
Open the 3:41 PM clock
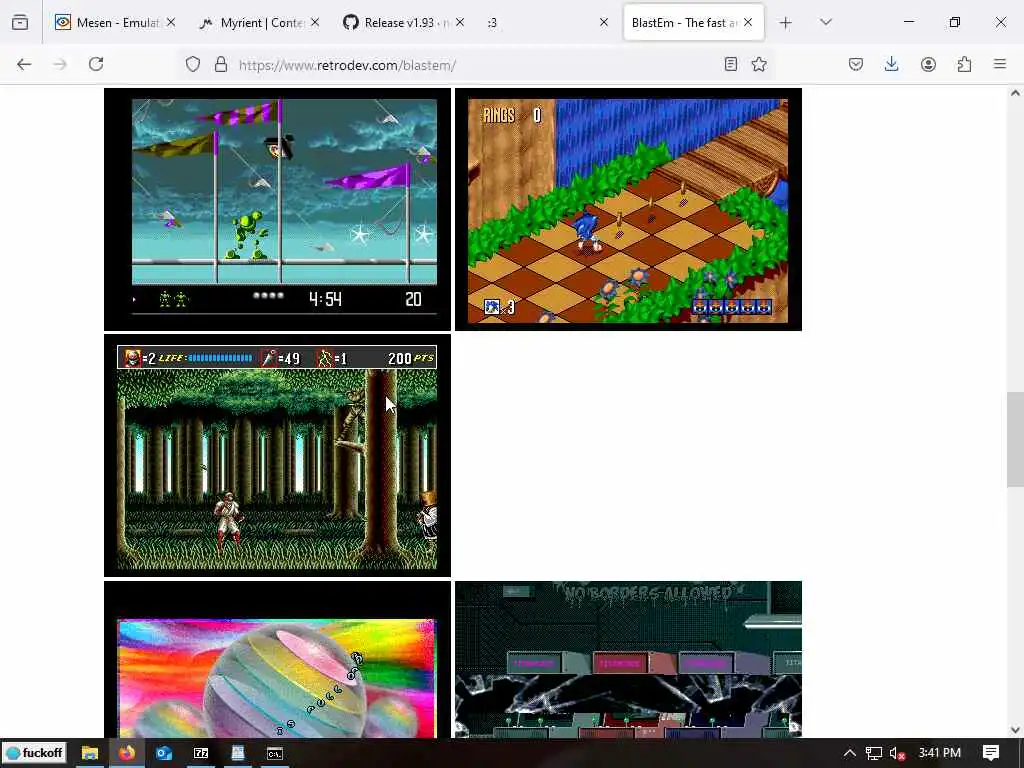pyautogui.click(x=940, y=753)
